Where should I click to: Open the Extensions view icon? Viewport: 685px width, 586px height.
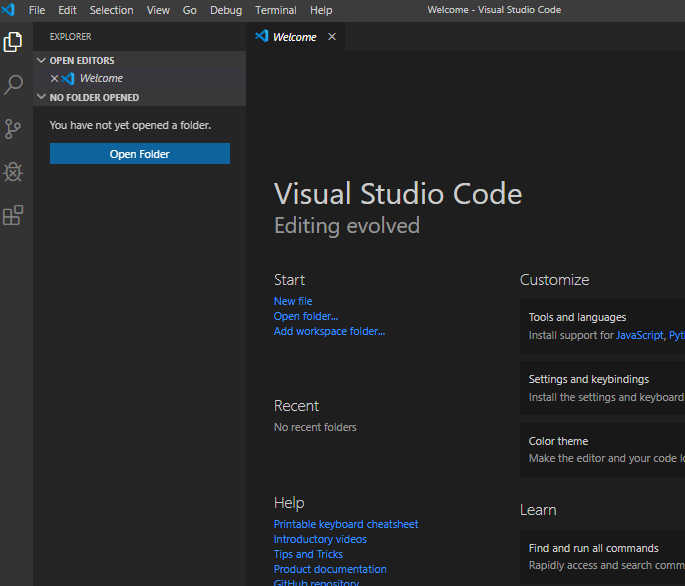(x=13, y=215)
